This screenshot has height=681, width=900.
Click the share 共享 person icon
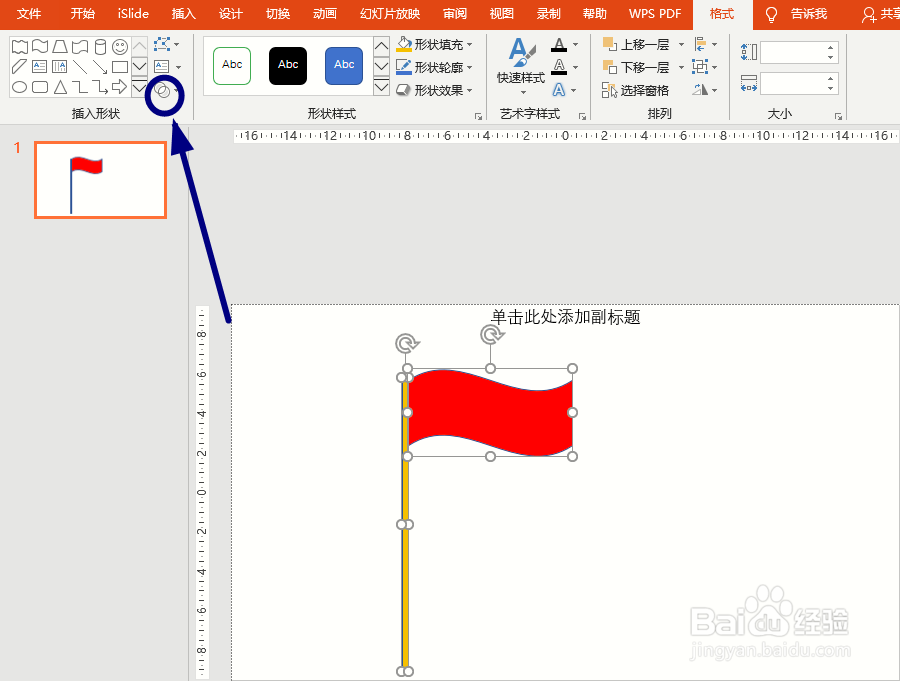click(868, 15)
